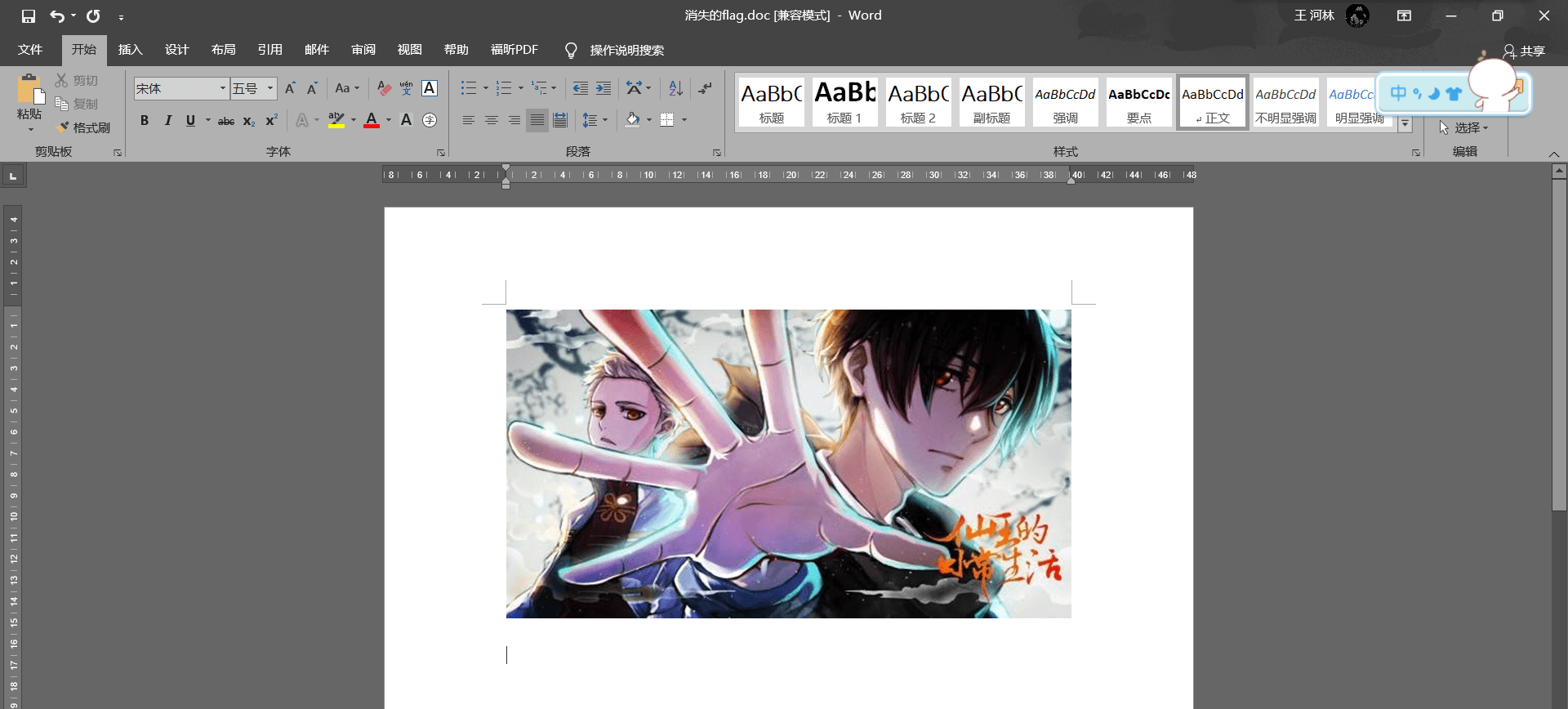Viewport: 1568px width, 709px height.
Task: Click the Sort A-Z icon
Action: coord(675,88)
